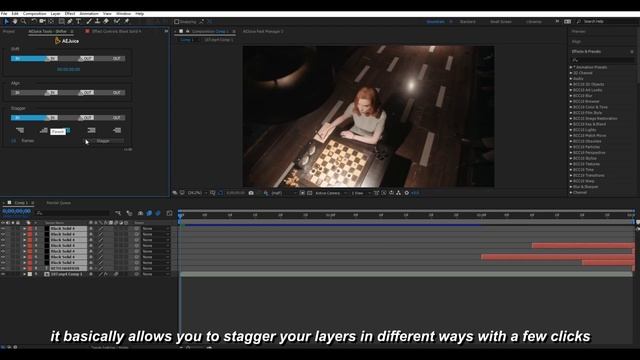Click the Shift section IN slider bar
This screenshot has width=640, height=360.
[29, 59]
